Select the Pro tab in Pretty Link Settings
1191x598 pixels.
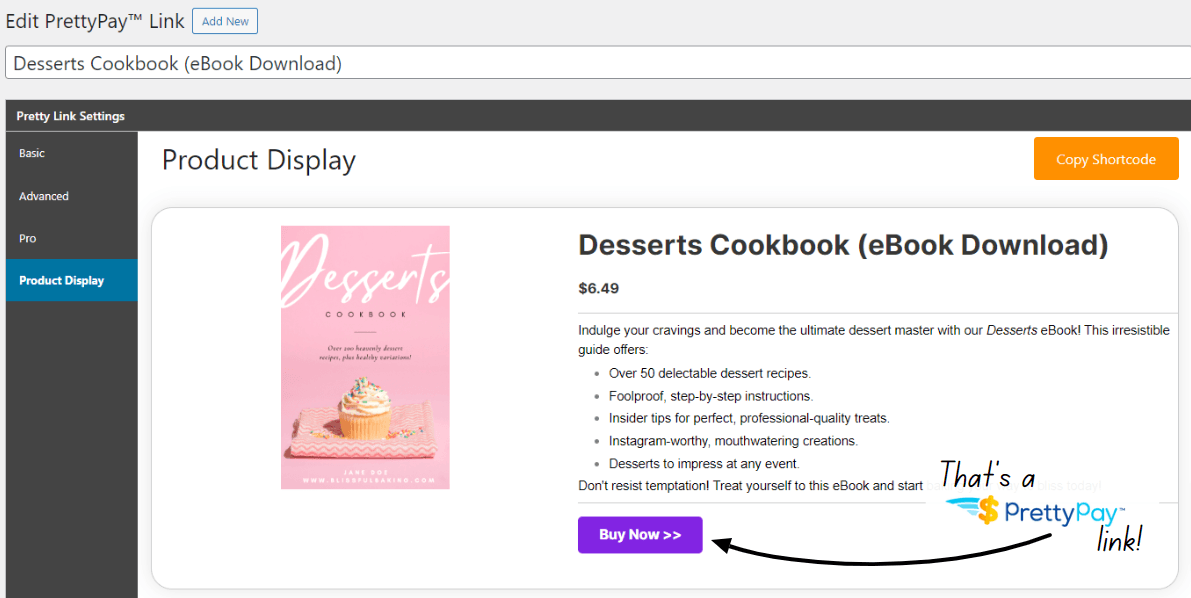(x=27, y=238)
